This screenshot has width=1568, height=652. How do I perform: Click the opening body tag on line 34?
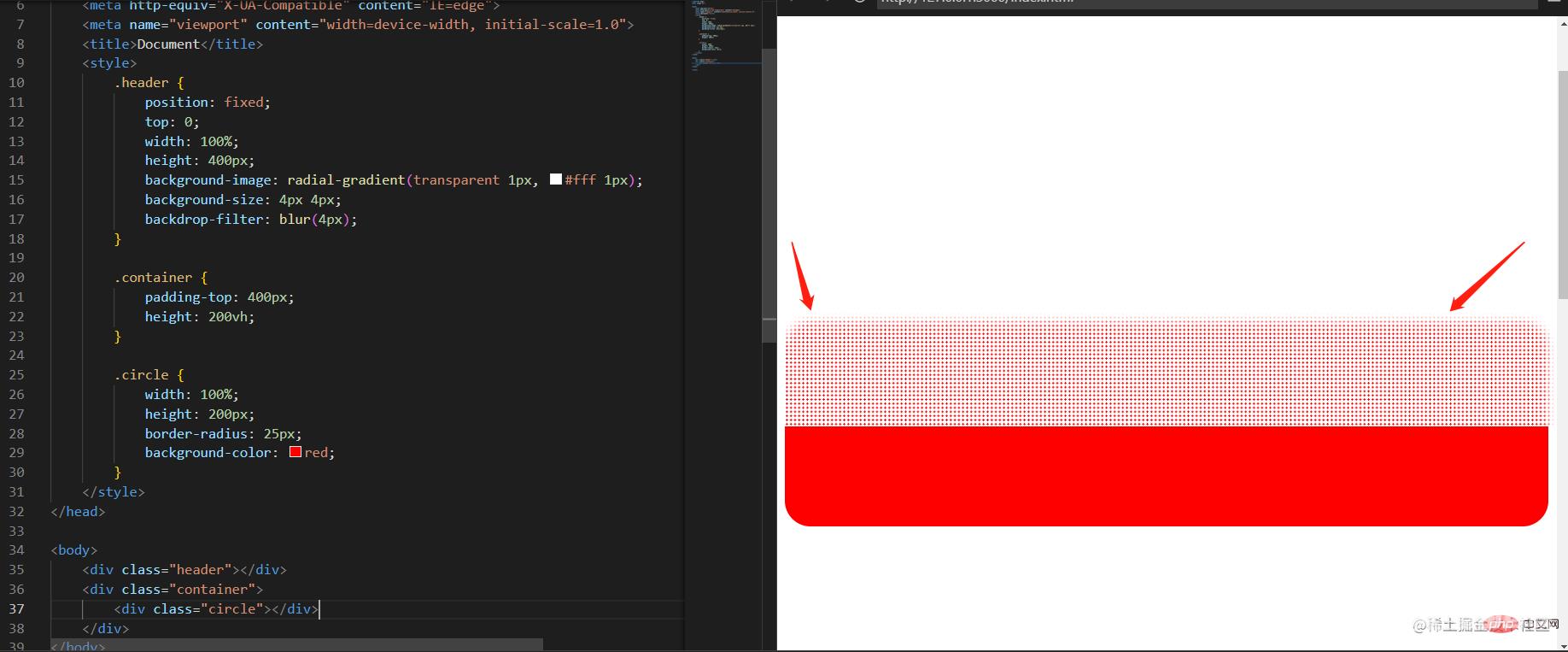74,550
